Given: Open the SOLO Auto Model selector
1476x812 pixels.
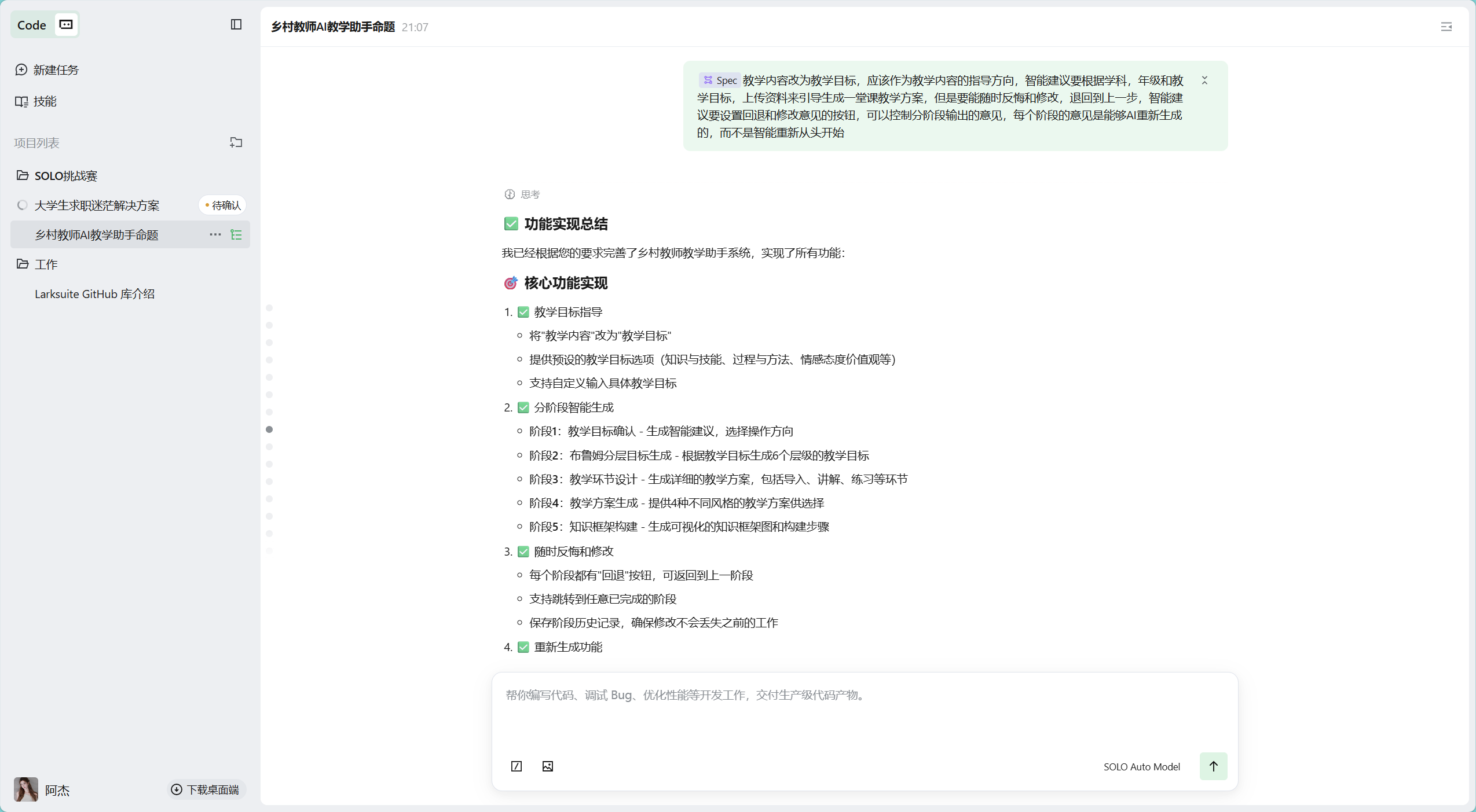Looking at the screenshot, I should tap(1141, 766).
